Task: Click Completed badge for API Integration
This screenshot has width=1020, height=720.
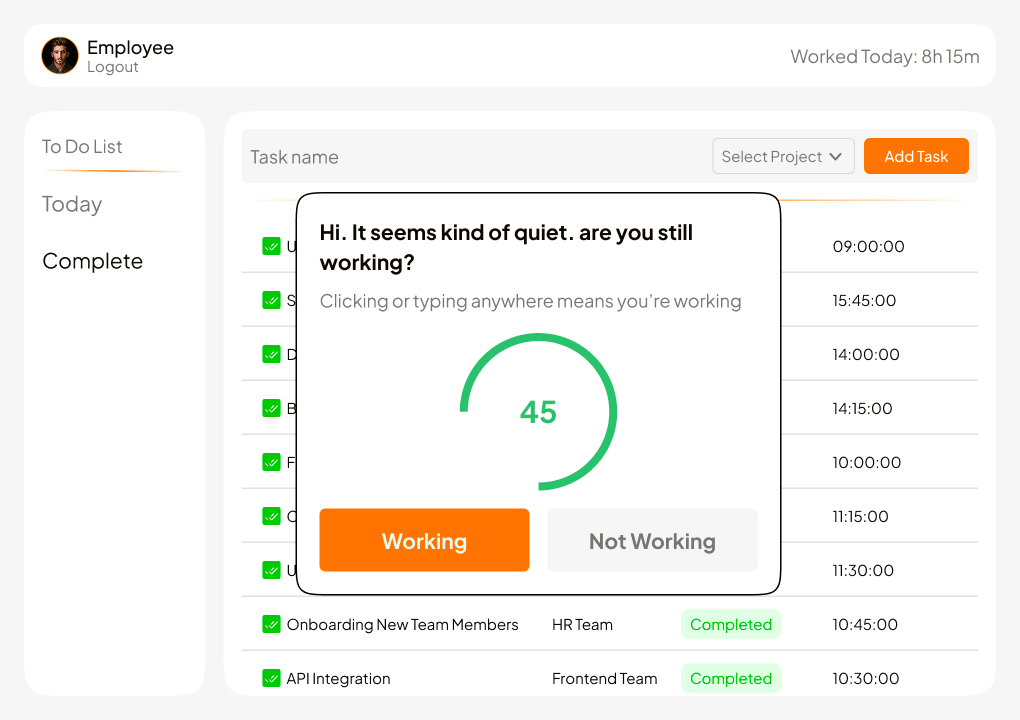Action: (731, 678)
